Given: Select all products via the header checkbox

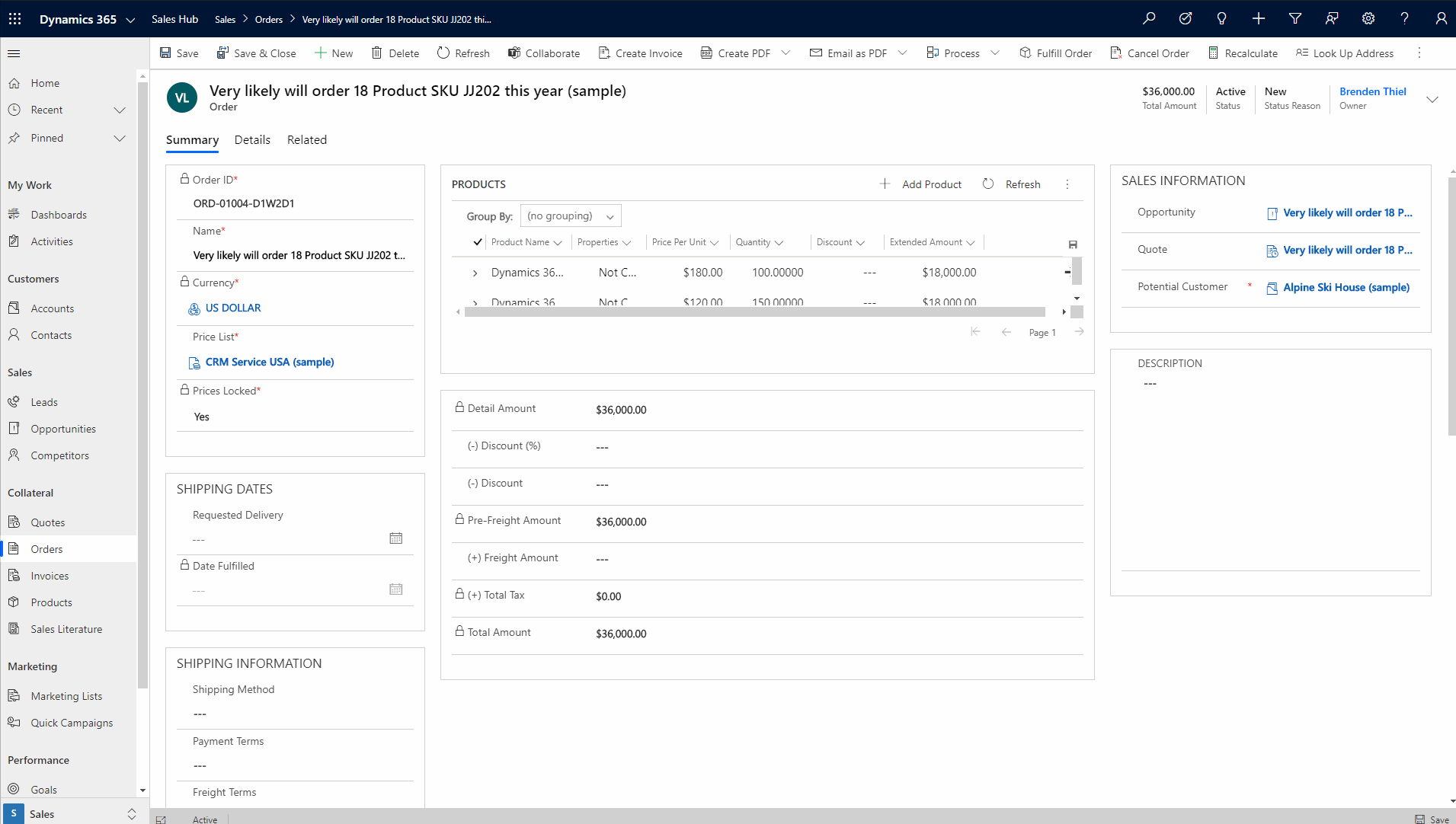Looking at the screenshot, I should (478, 241).
